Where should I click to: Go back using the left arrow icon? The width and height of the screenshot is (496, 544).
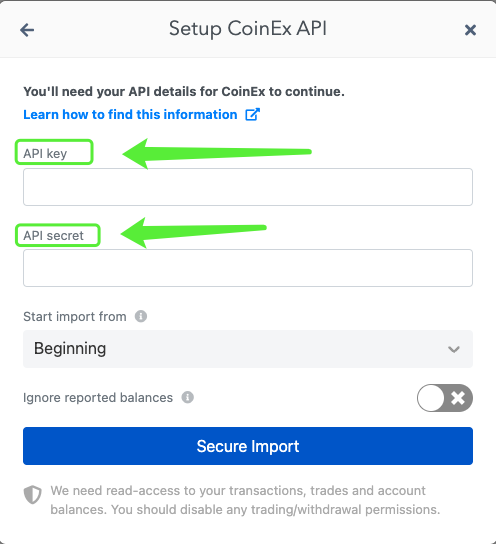coord(27,30)
